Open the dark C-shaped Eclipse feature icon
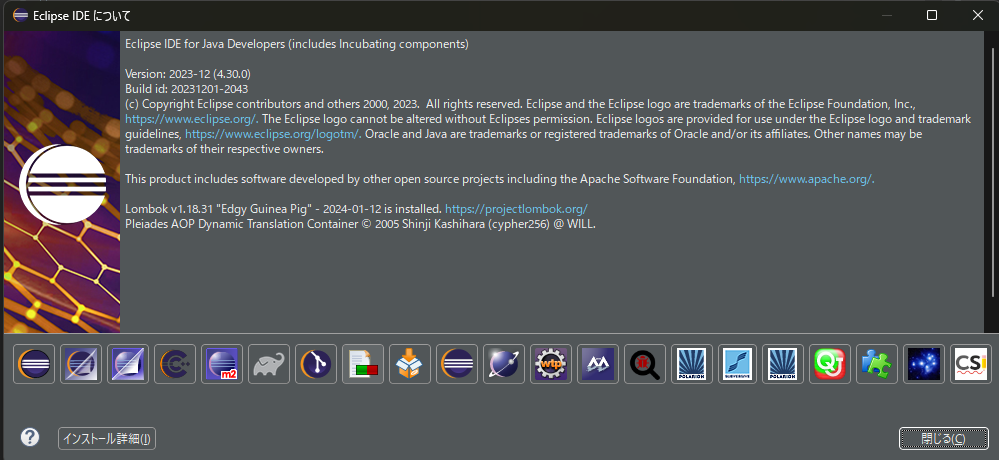 click(175, 364)
